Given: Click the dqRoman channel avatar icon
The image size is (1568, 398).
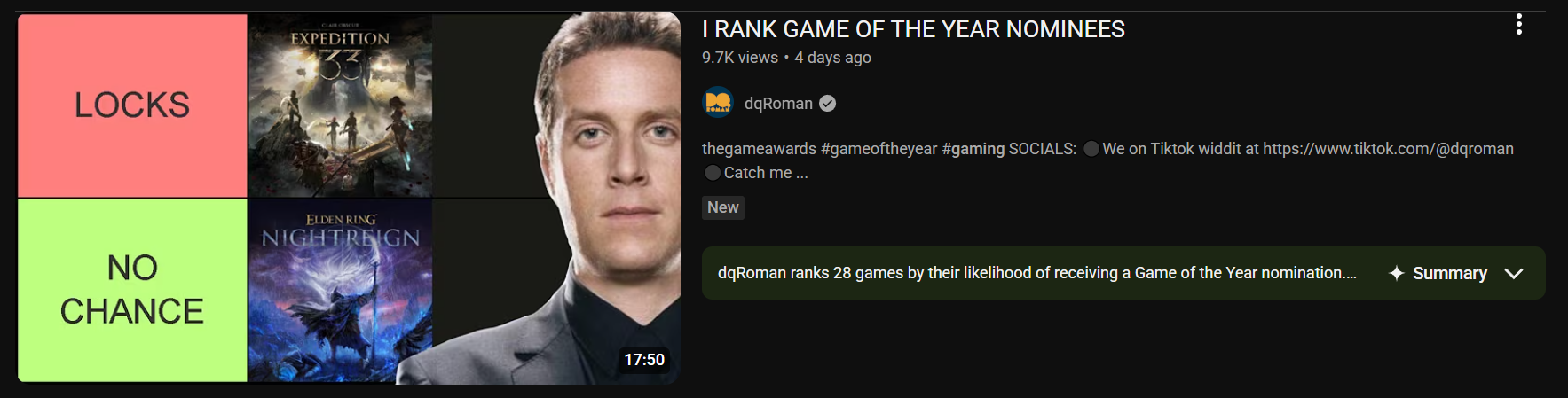Looking at the screenshot, I should point(718,103).
